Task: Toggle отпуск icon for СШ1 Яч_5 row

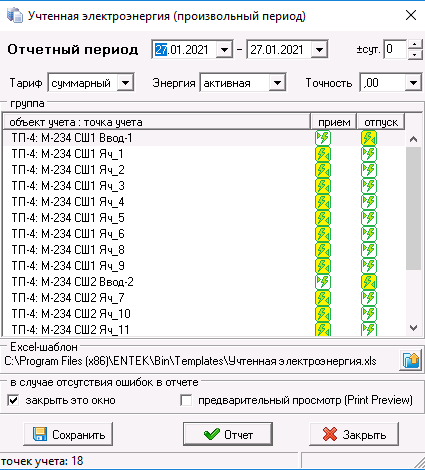Action: [369, 218]
